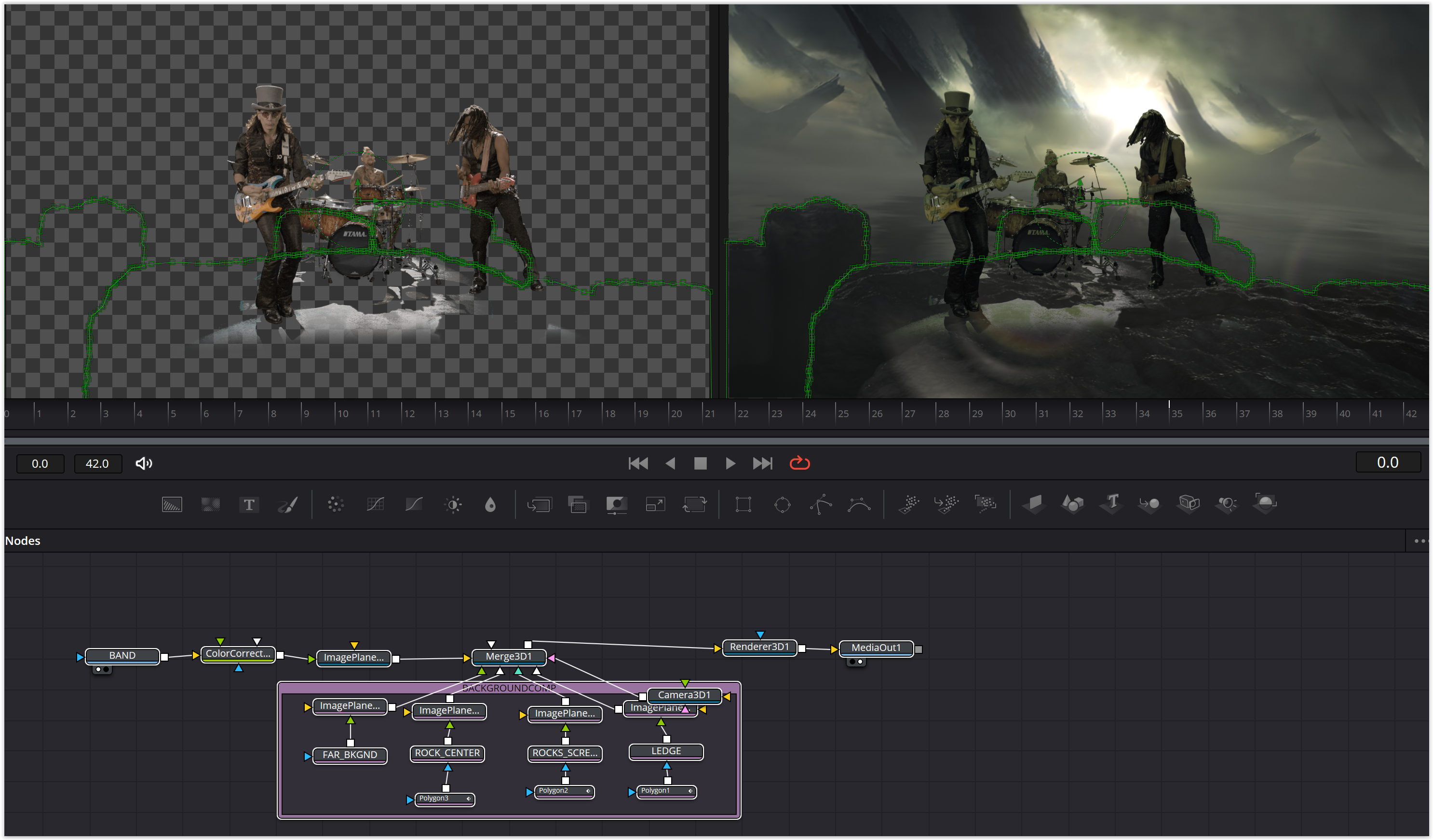The width and height of the screenshot is (1433, 840).
Task: Stop playback
Action: pos(701,463)
